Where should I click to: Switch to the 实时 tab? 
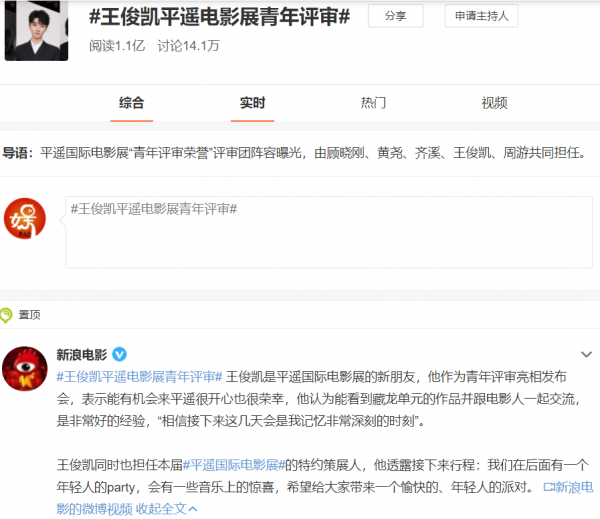252,103
